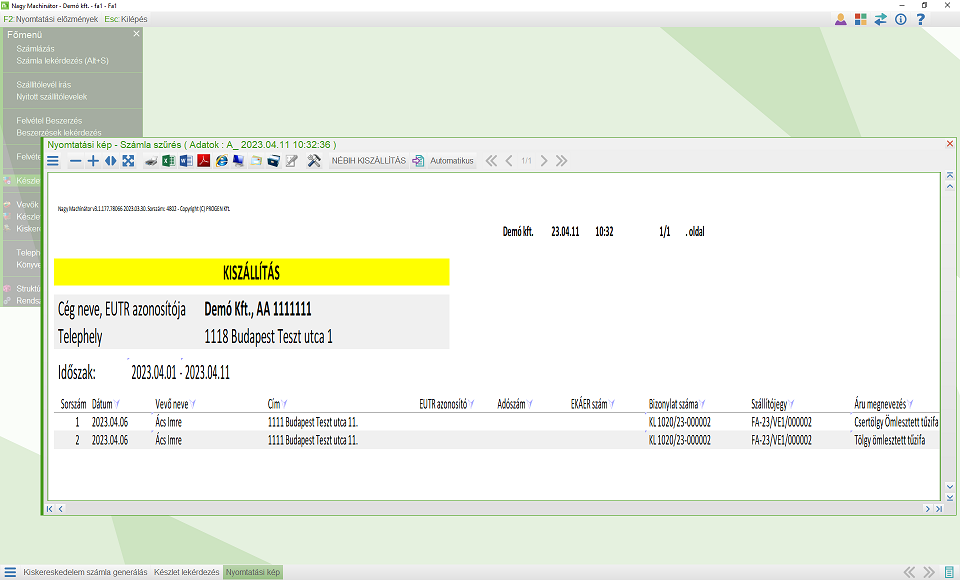Save the print preview as PDF
This screenshot has width=960, height=580.
tap(204, 161)
